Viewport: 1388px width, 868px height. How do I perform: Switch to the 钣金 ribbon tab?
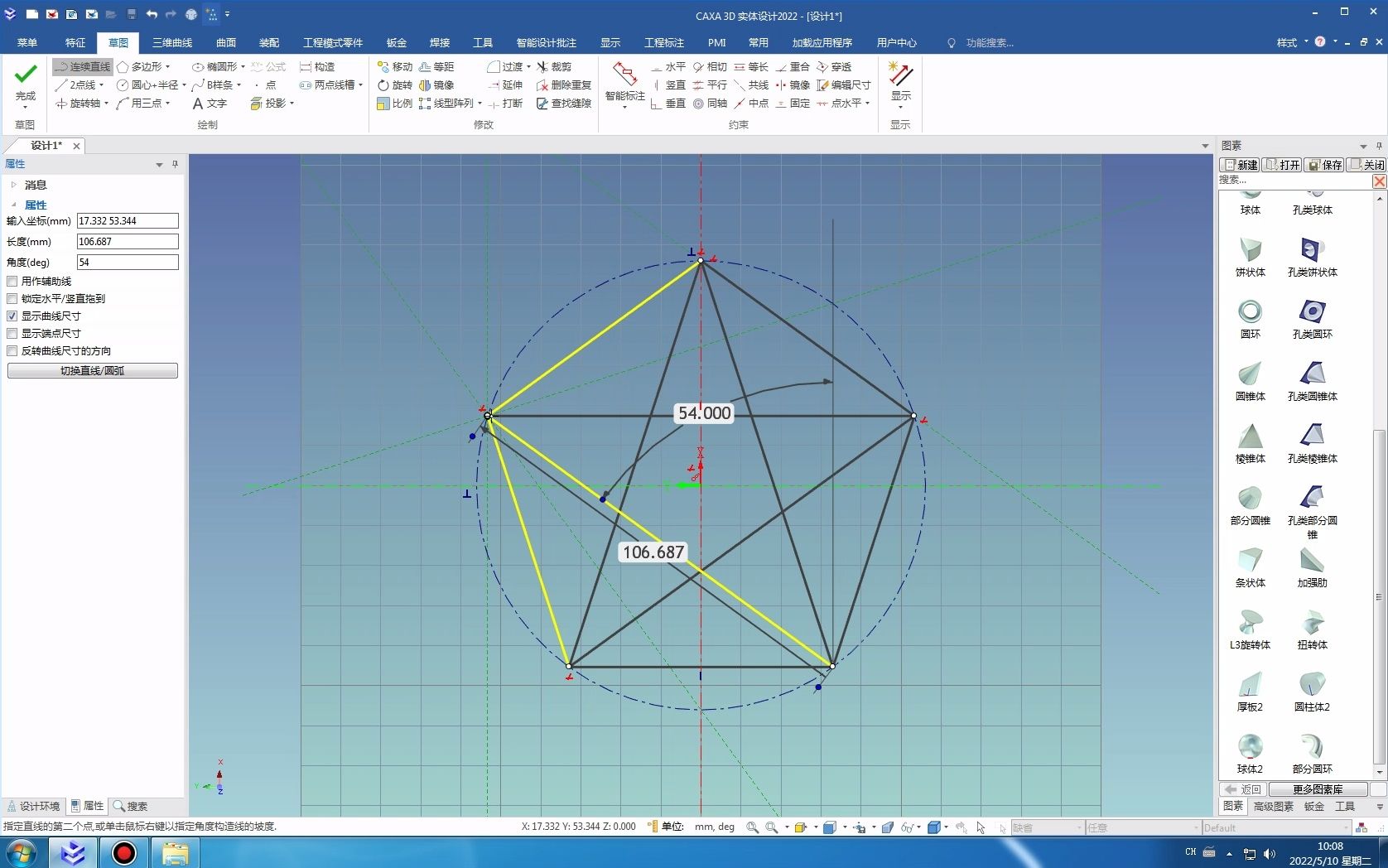click(397, 42)
